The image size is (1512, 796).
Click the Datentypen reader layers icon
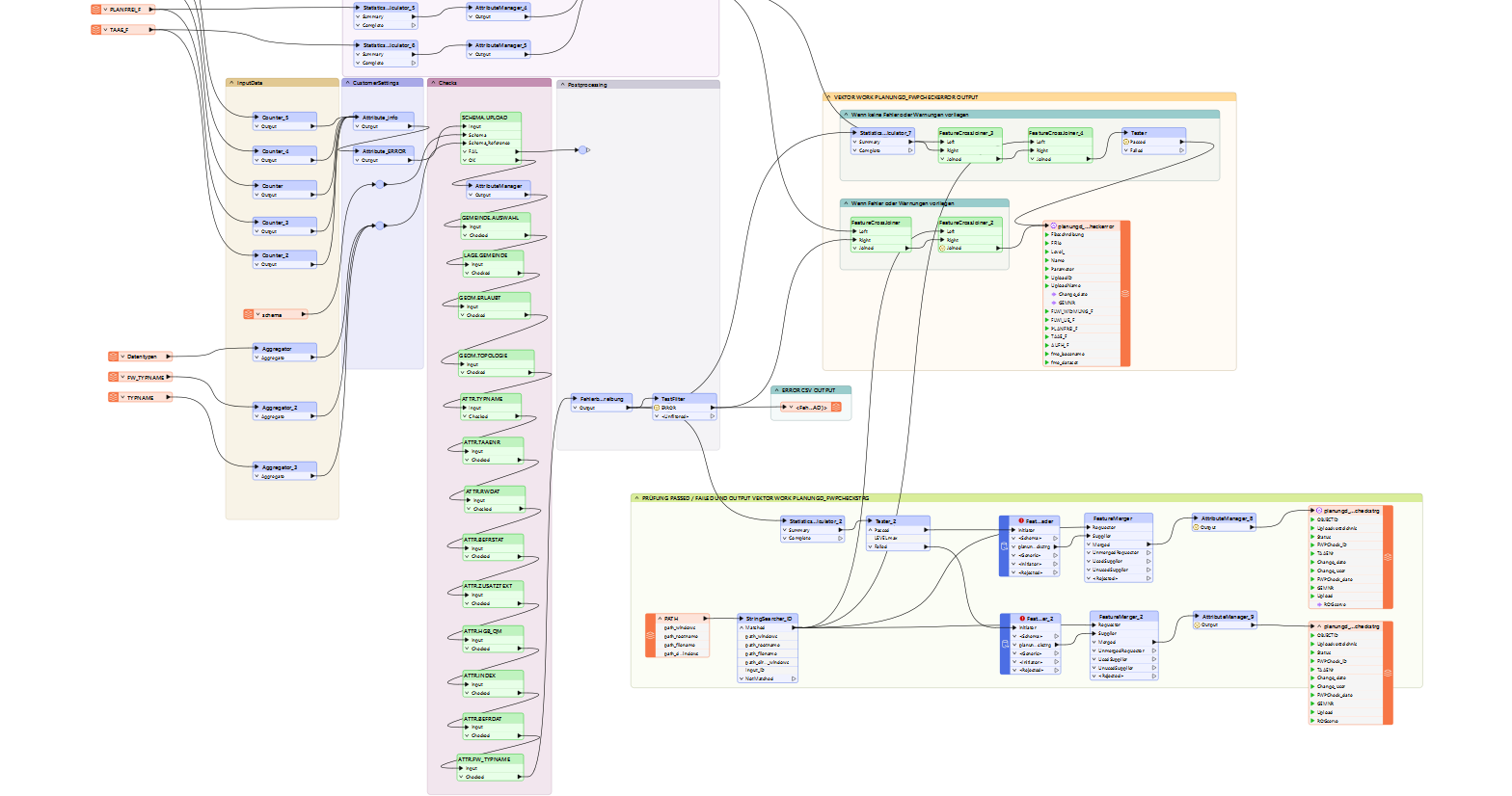pos(114,357)
